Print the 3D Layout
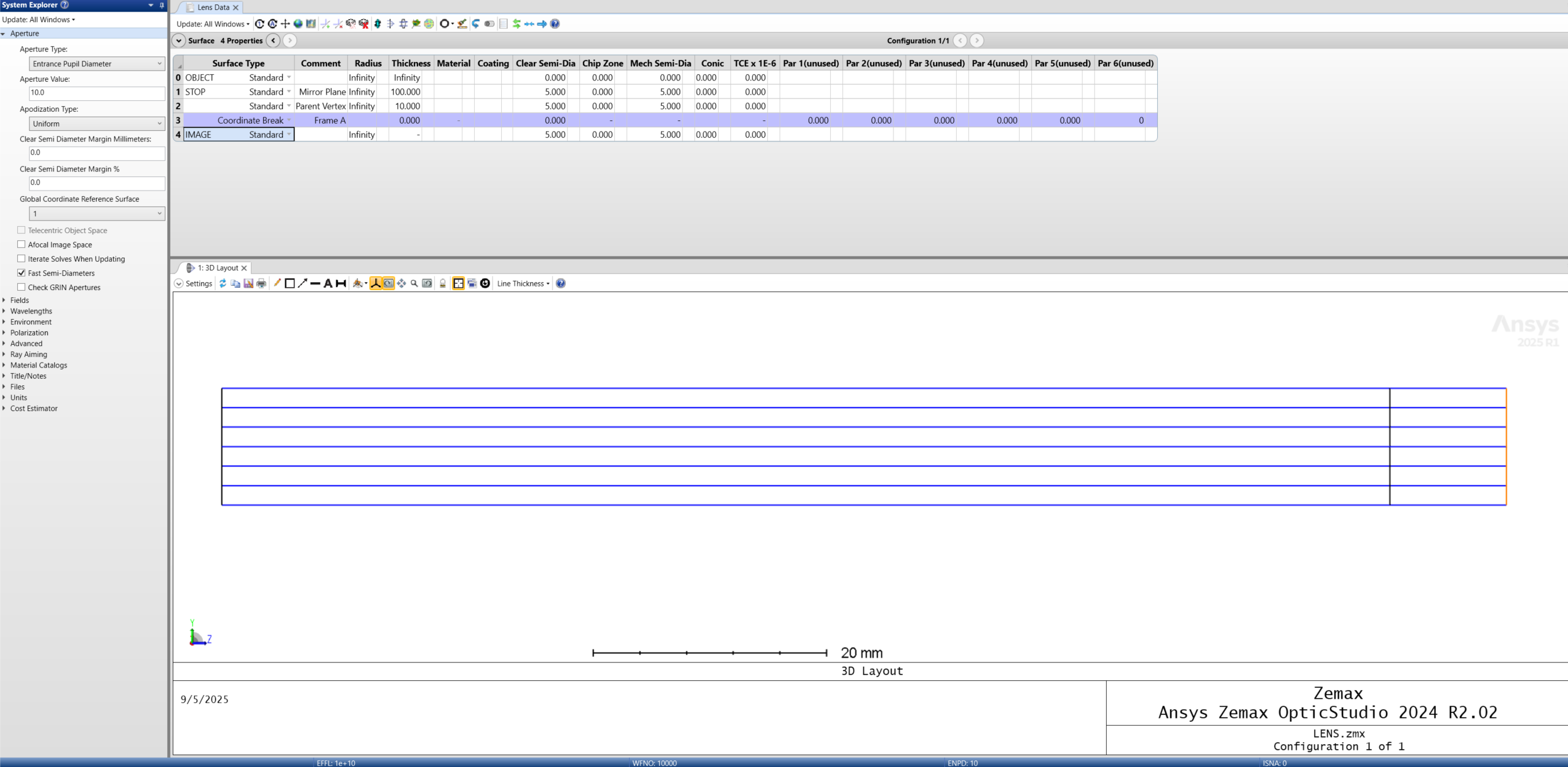Viewport: 1568px width, 767px height. 261,283
